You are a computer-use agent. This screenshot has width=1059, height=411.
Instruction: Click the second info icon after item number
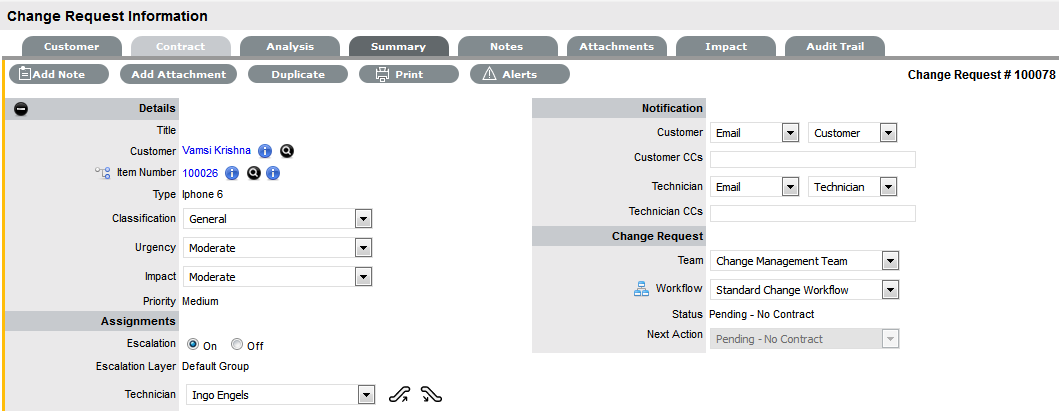pyautogui.click(x=273, y=173)
